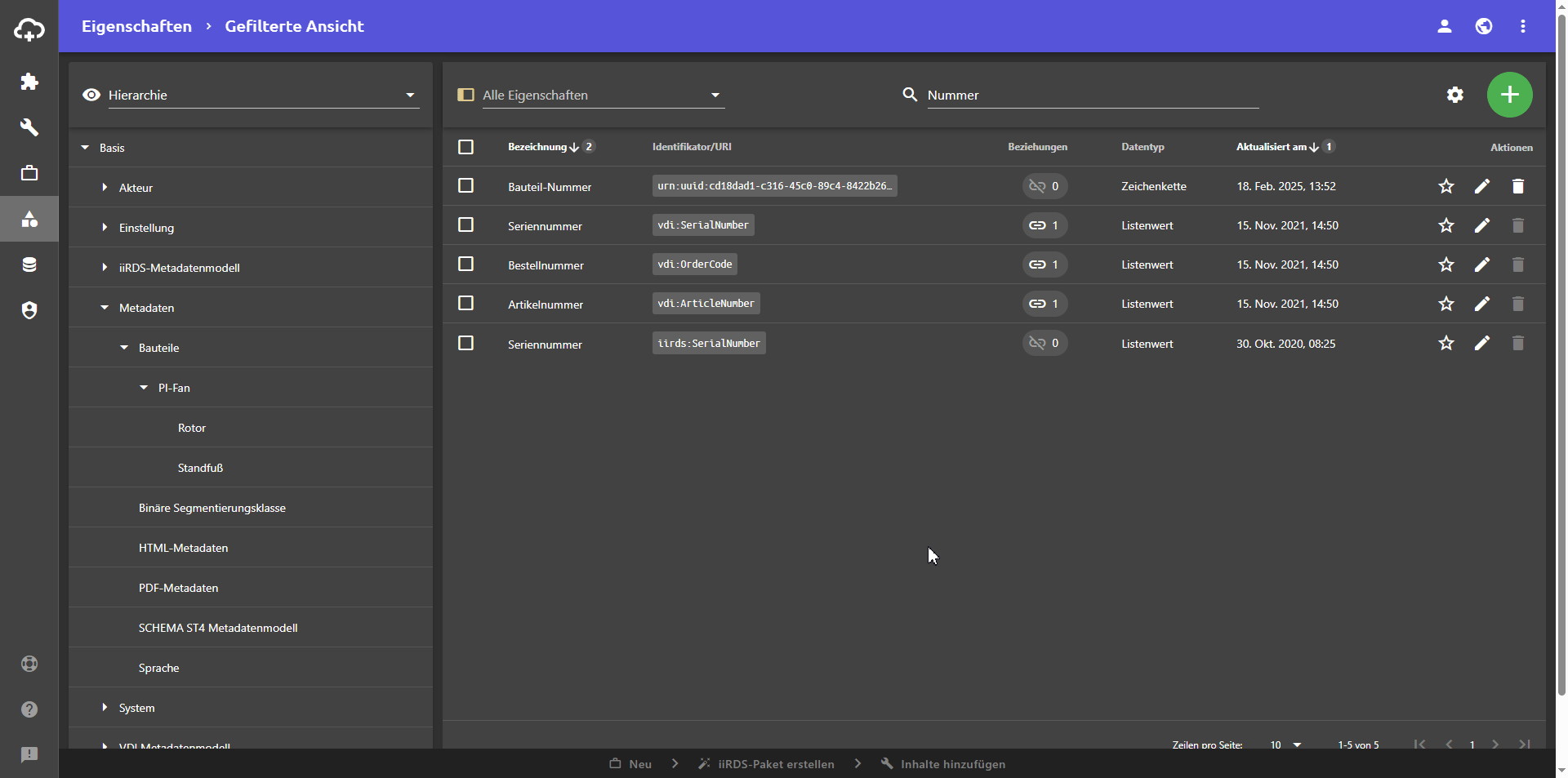1568x778 pixels.
Task: Select the Artikelnummer row checkbox
Action: tap(465, 303)
